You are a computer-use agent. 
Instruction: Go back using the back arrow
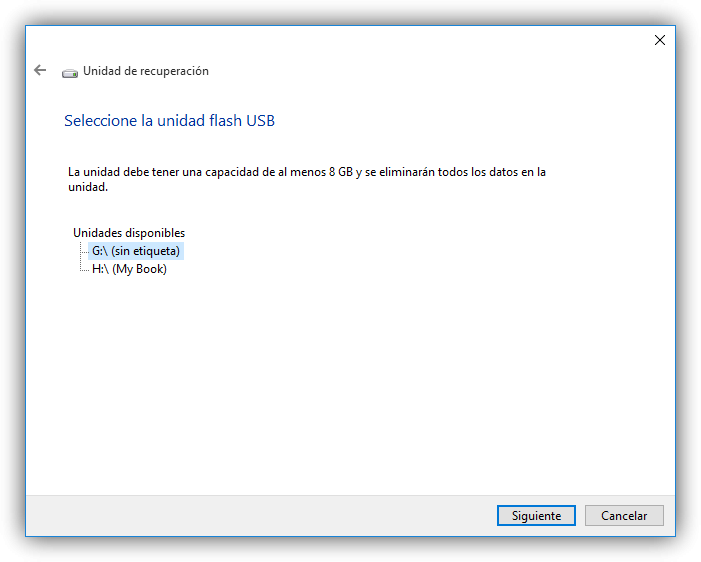click(40, 71)
